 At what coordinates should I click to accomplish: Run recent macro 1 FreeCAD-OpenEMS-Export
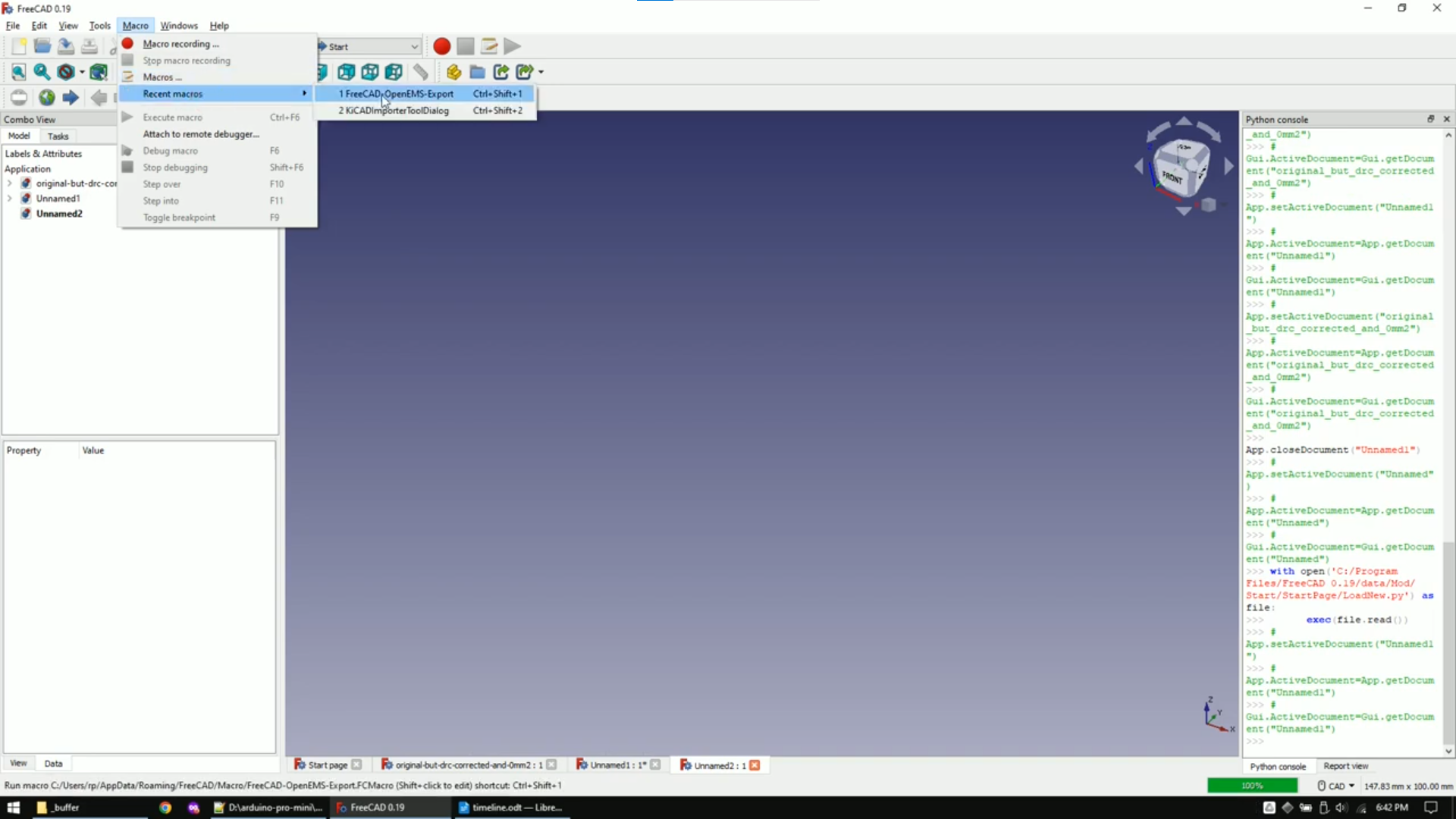[425, 94]
